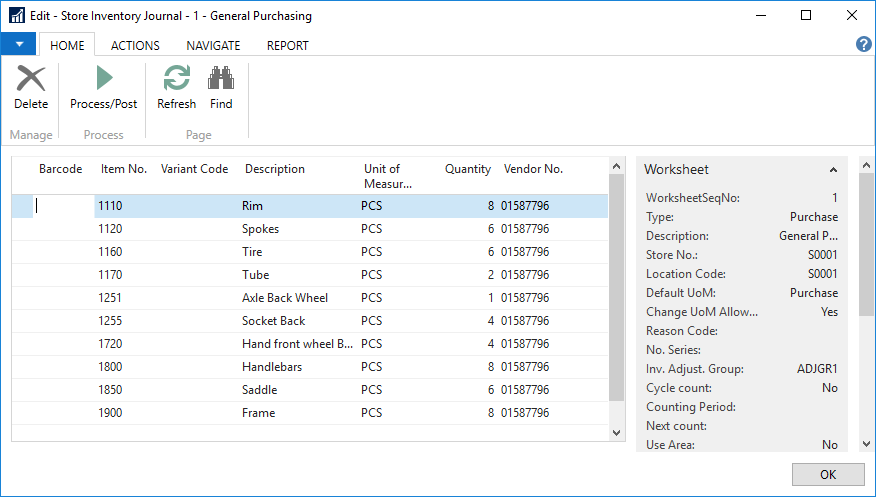This screenshot has height=497, width=876.
Task: Select the REPORT ribbon tab
Action: click(287, 45)
